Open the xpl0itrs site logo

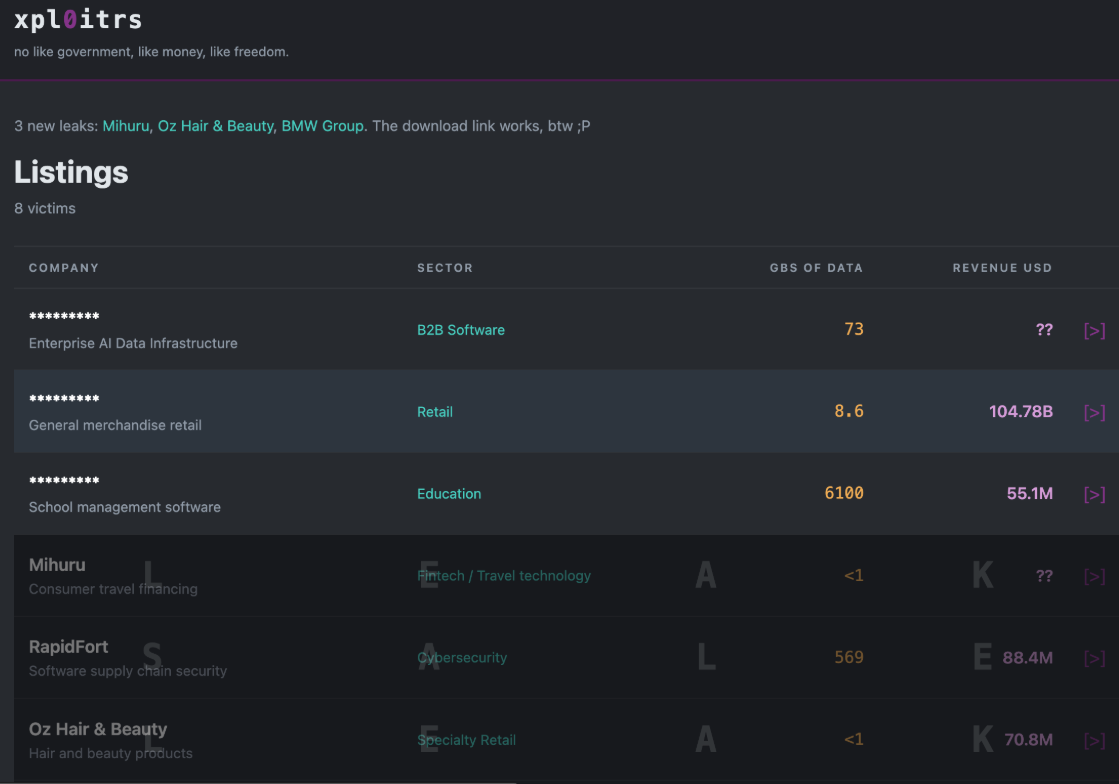(x=78, y=20)
